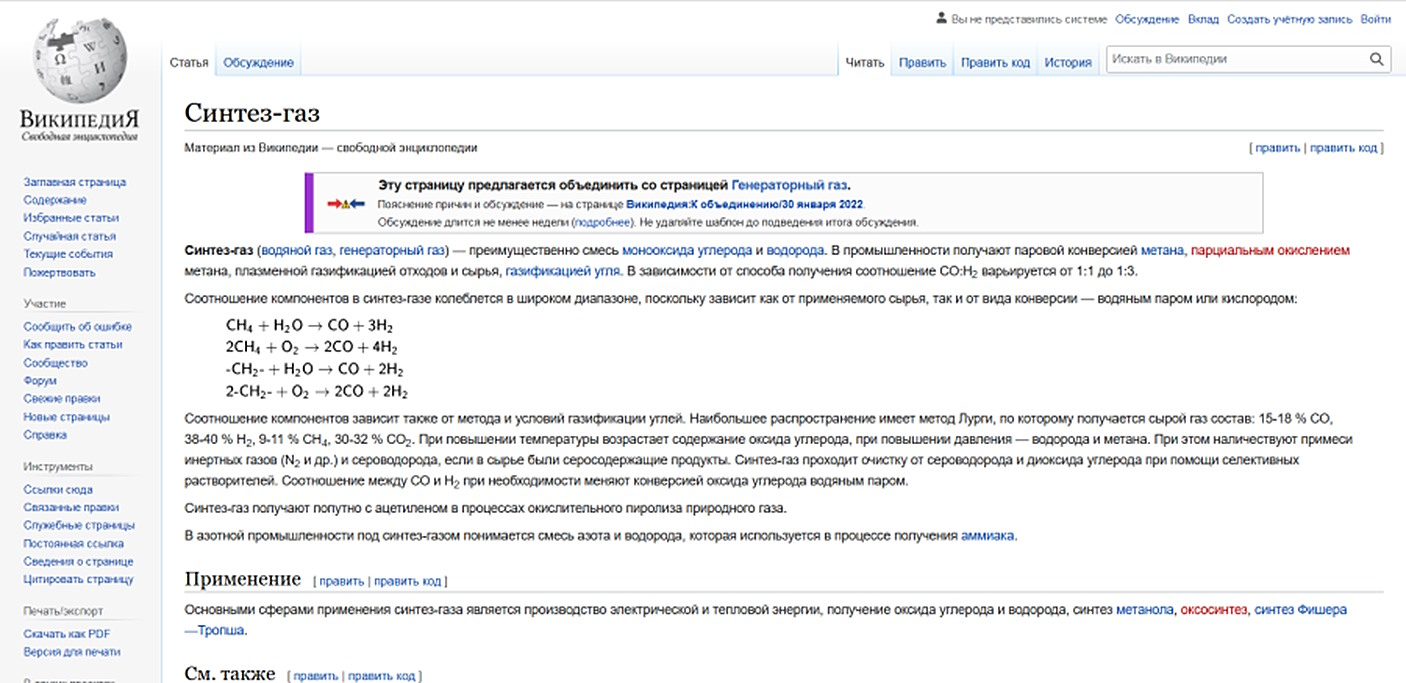Open Заглавная страница in sidebar
The image size is (1406, 683).
[x=75, y=182]
